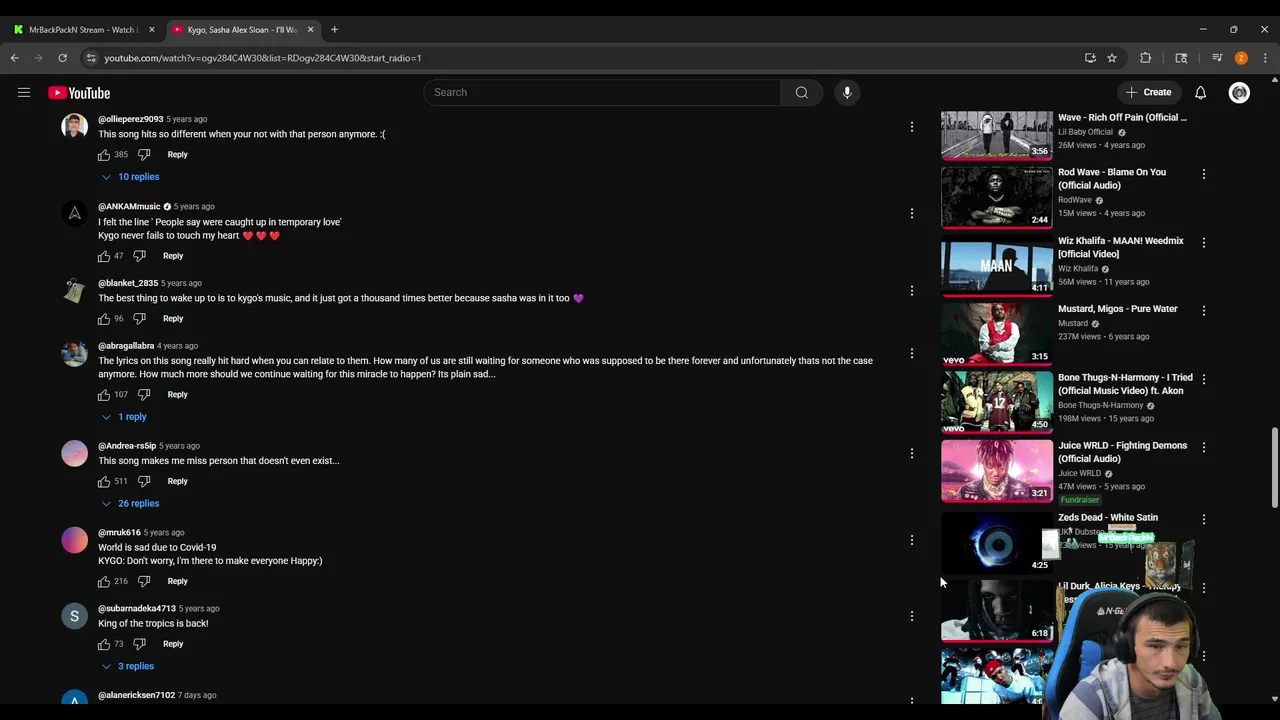Reload the page in browser toolbar

pyautogui.click(x=62, y=58)
